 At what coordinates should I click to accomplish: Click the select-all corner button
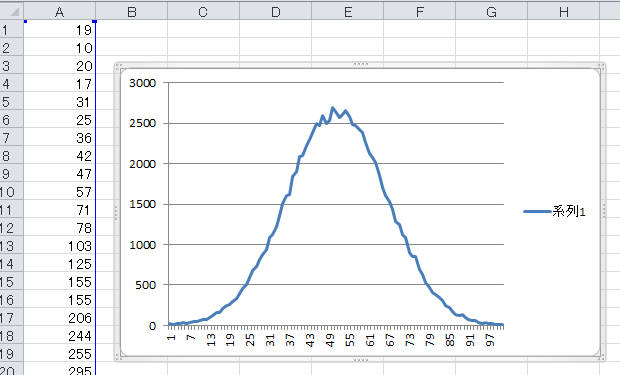click(x=11, y=11)
